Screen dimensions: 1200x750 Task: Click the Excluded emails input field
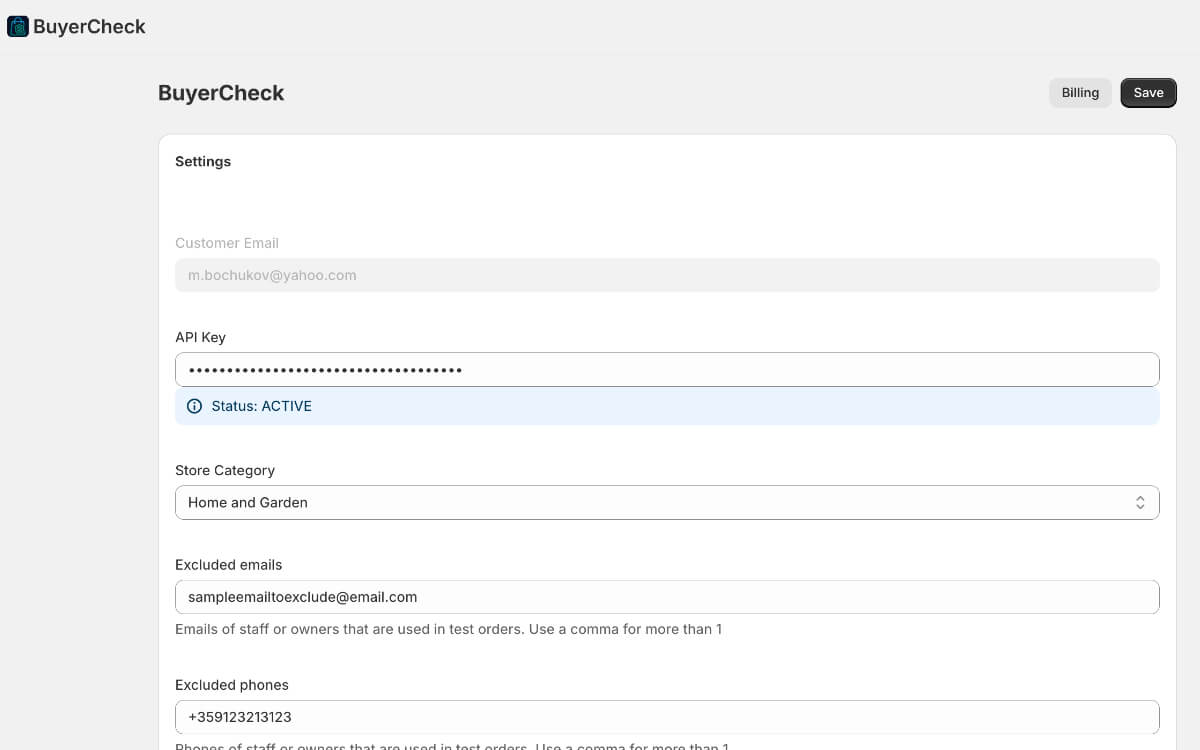pos(667,597)
